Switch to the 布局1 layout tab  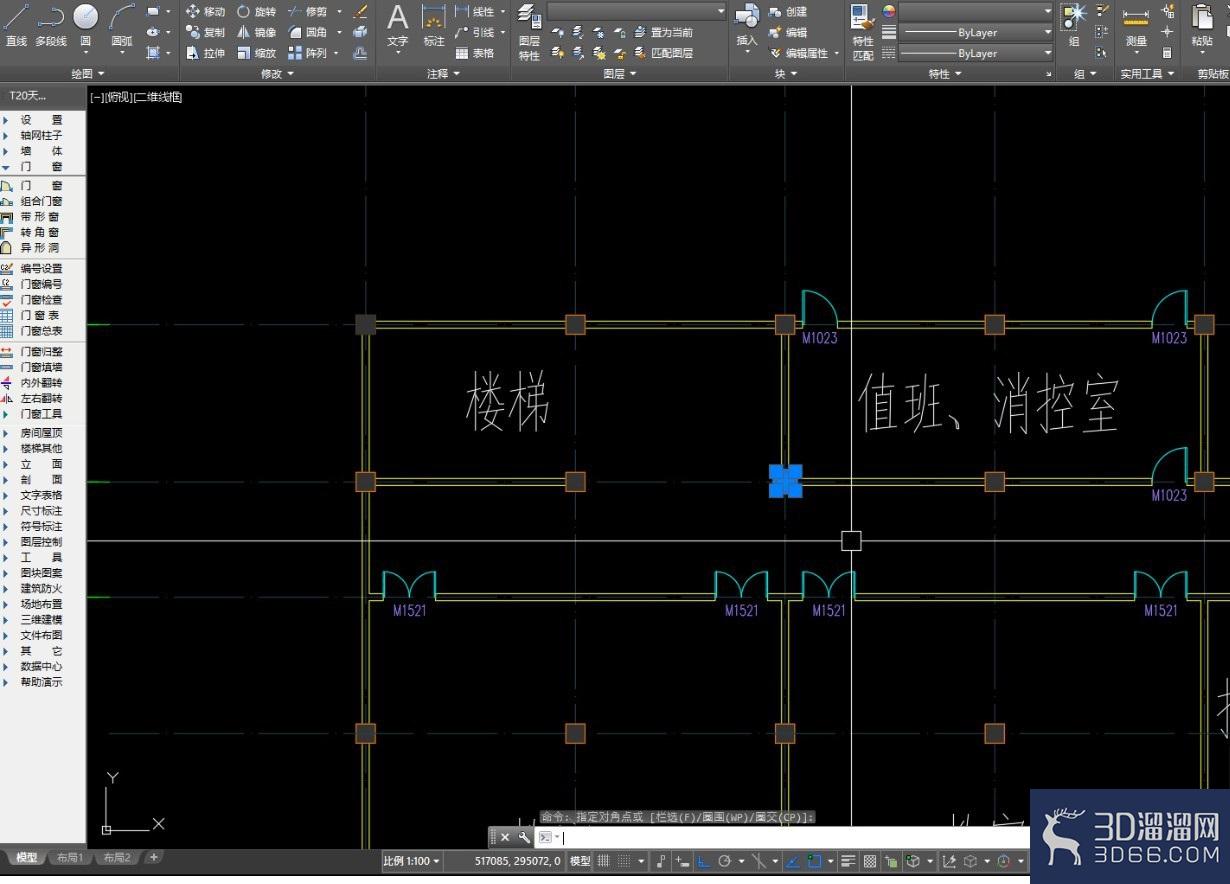click(x=69, y=858)
